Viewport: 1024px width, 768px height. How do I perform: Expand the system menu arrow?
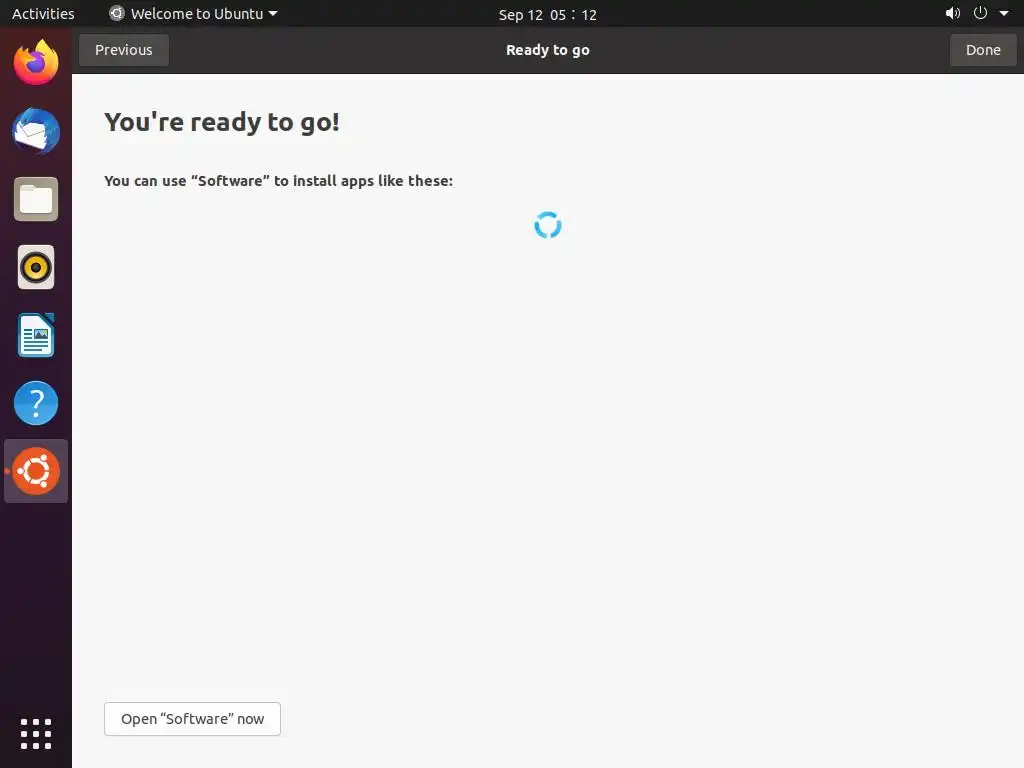coord(1004,13)
